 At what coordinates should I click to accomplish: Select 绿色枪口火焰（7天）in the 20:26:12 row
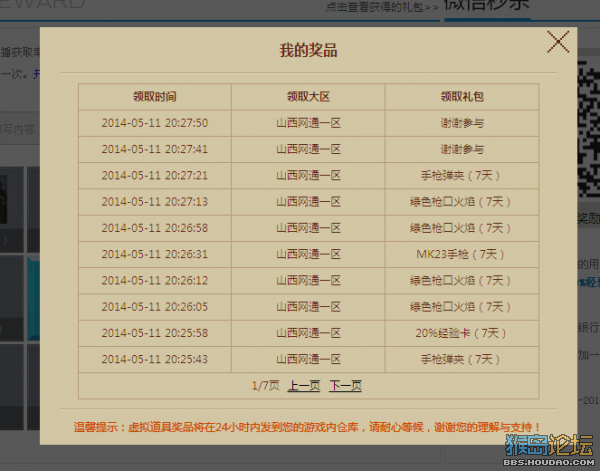(x=460, y=280)
